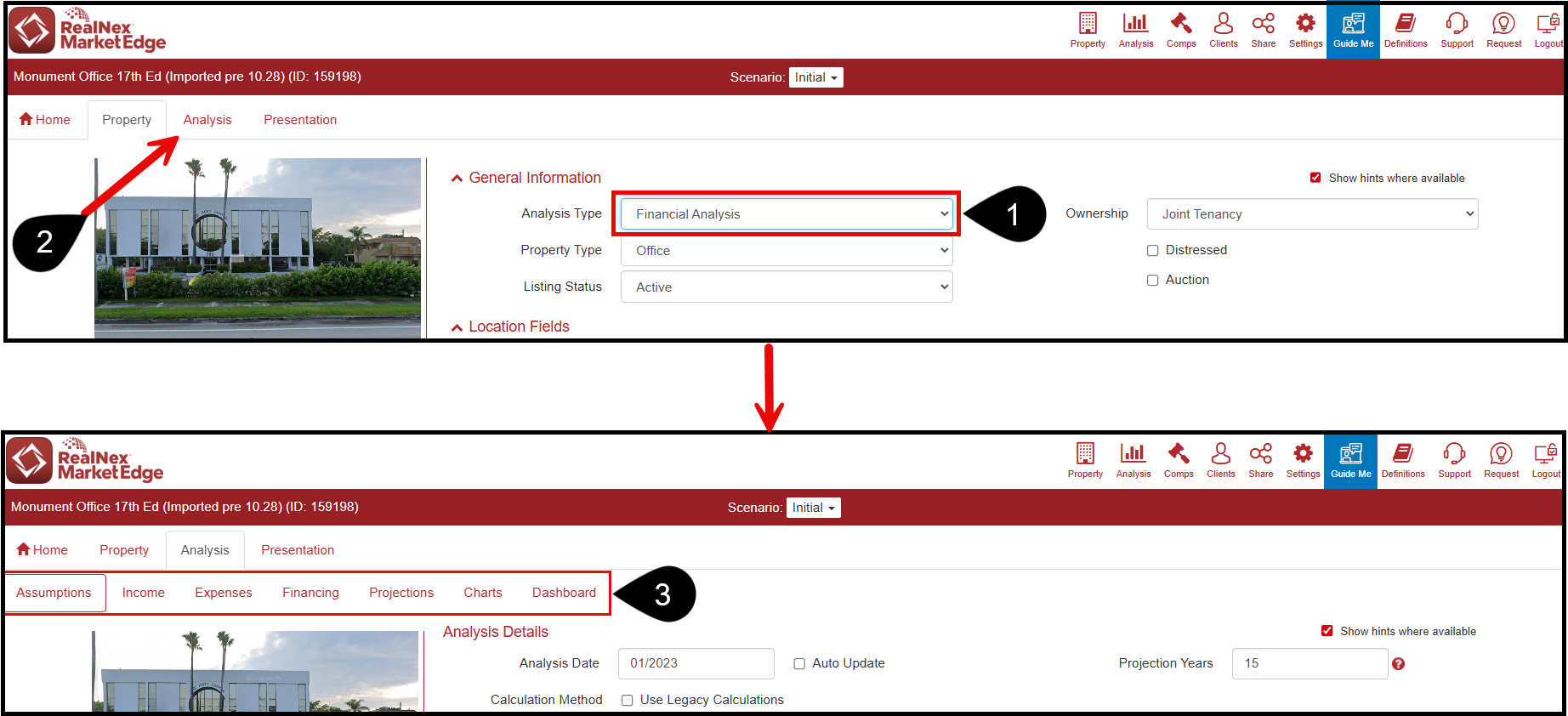1568x716 pixels.
Task: Uncheck Show hints beside General Information
Action: [1315, 178]
